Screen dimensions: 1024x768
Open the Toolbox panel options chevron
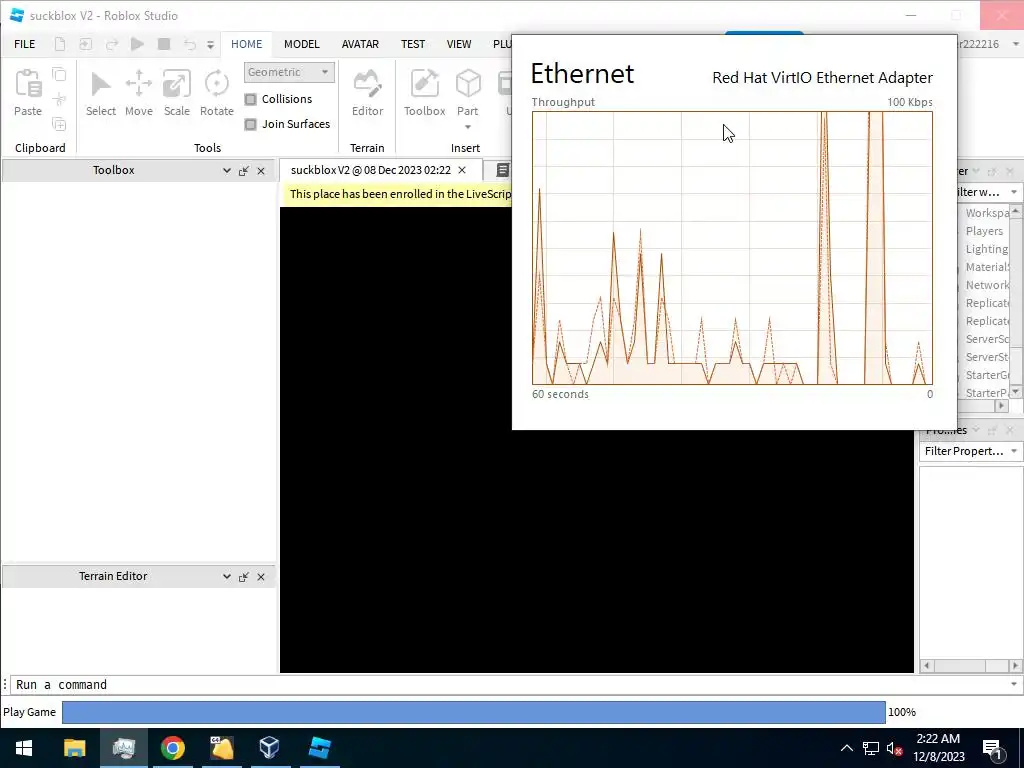(x=227, y=170)
